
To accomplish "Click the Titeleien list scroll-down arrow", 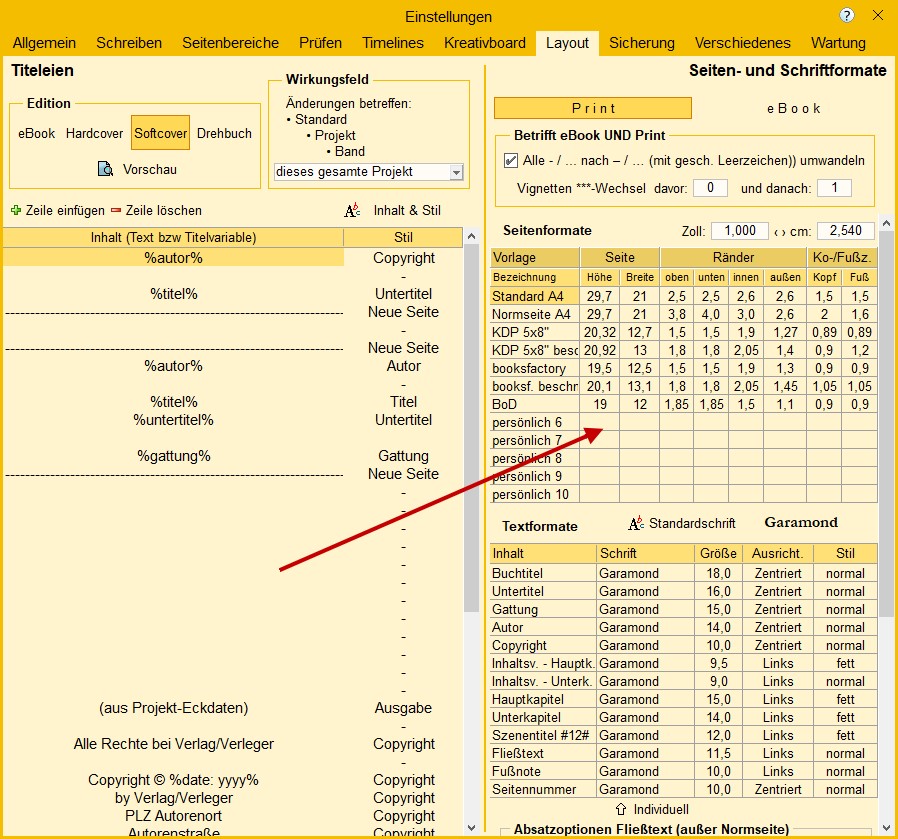I will tap(471, 828).
